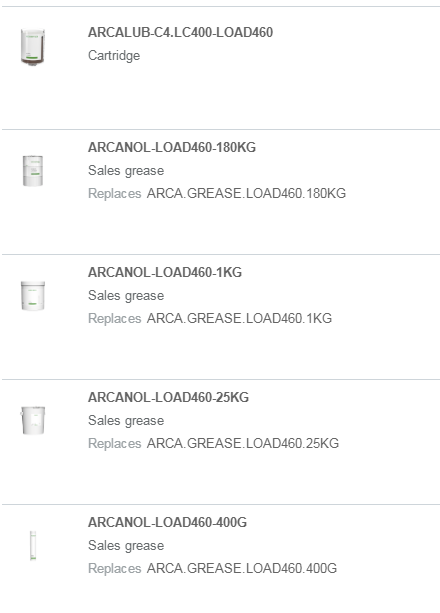Click replaced item ARCA.GREASE.LOAD460.400G
The width and height of the screenshot is (440, 613).
242,568
